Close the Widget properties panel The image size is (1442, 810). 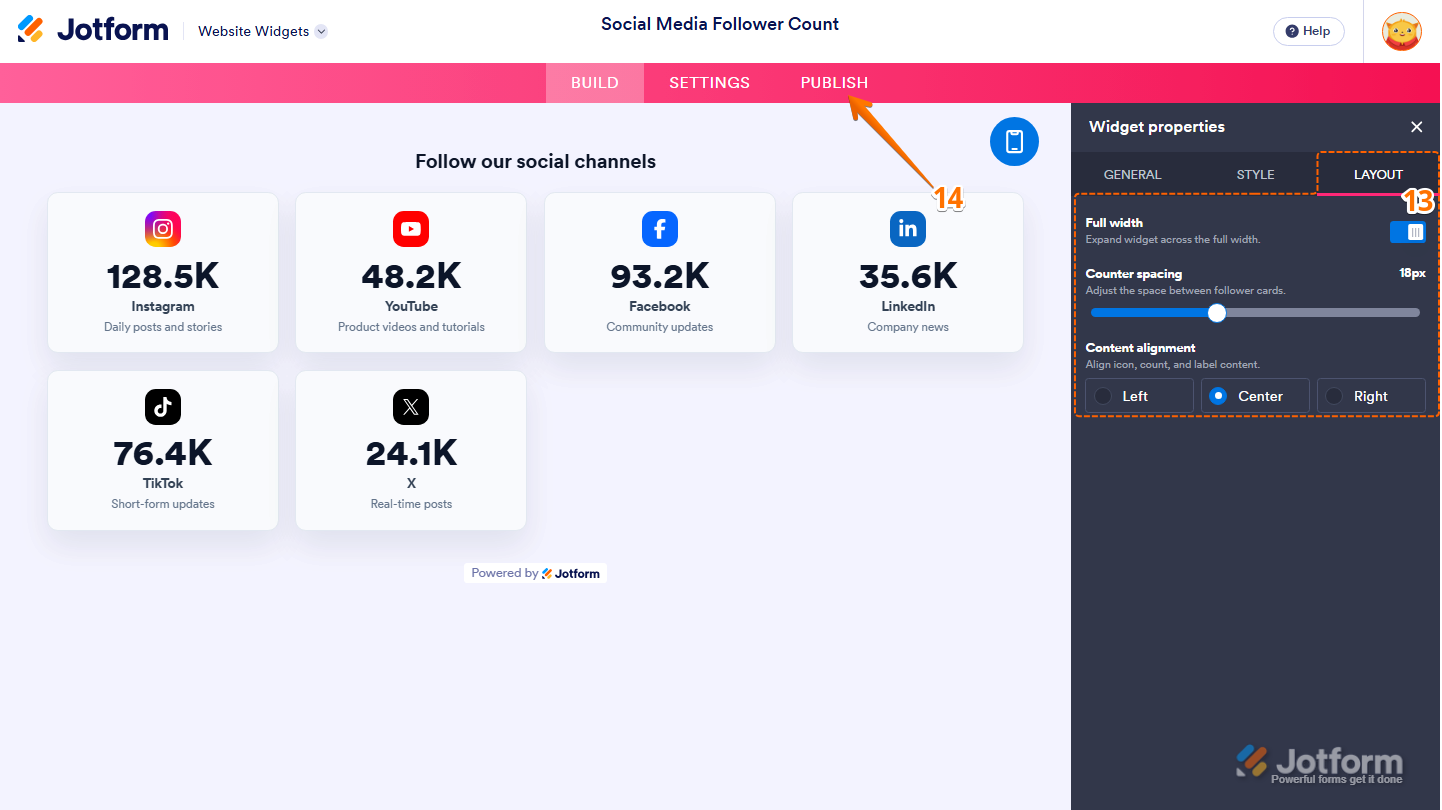tap(1416, 127)
